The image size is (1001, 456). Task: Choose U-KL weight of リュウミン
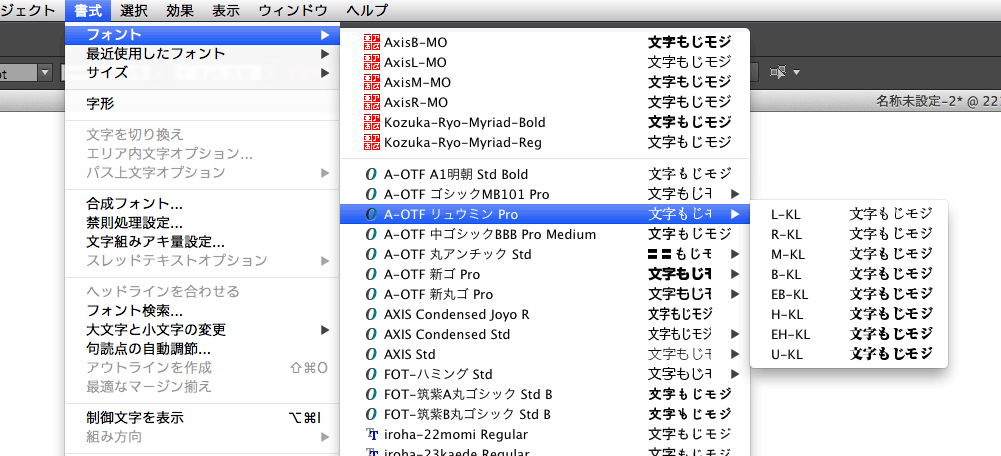click(849, 354)
